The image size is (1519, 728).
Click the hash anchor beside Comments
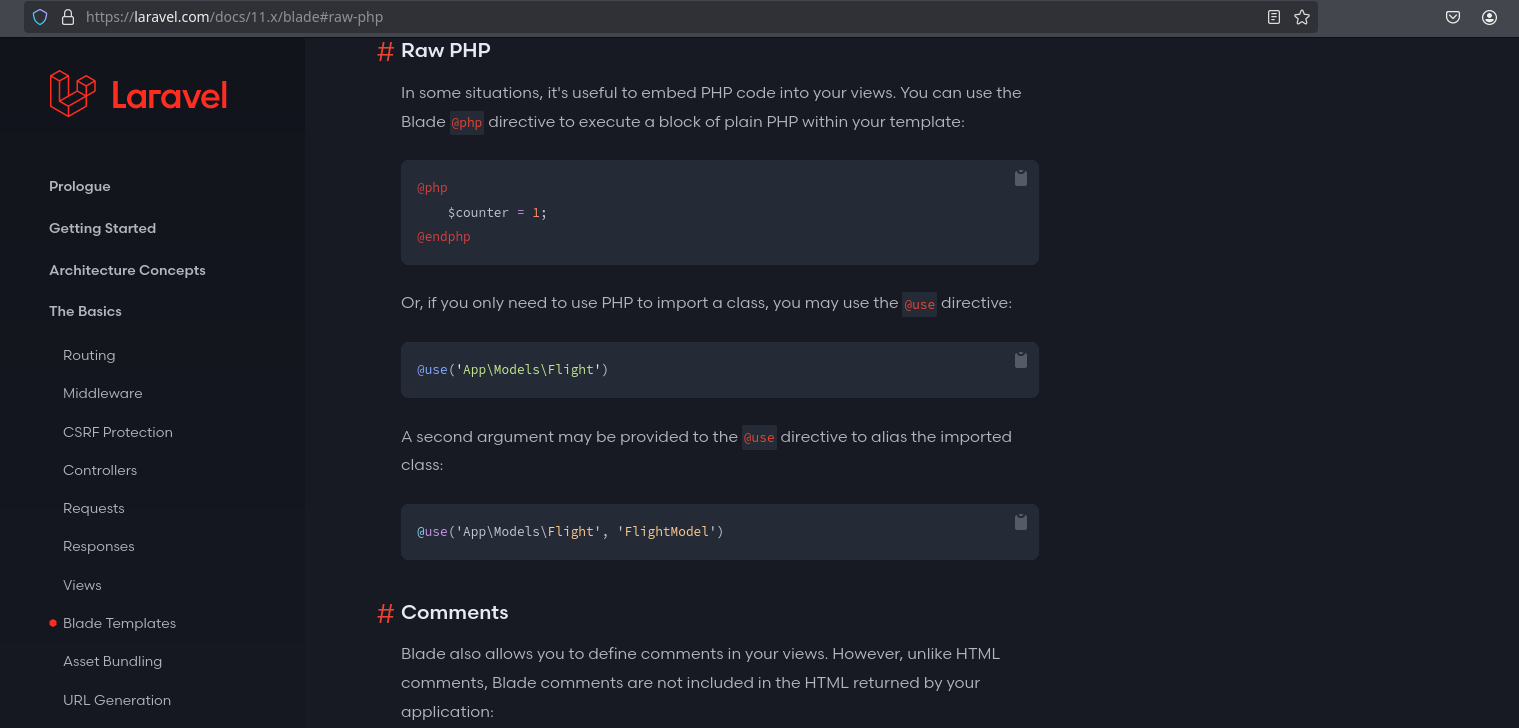point(385,613)
